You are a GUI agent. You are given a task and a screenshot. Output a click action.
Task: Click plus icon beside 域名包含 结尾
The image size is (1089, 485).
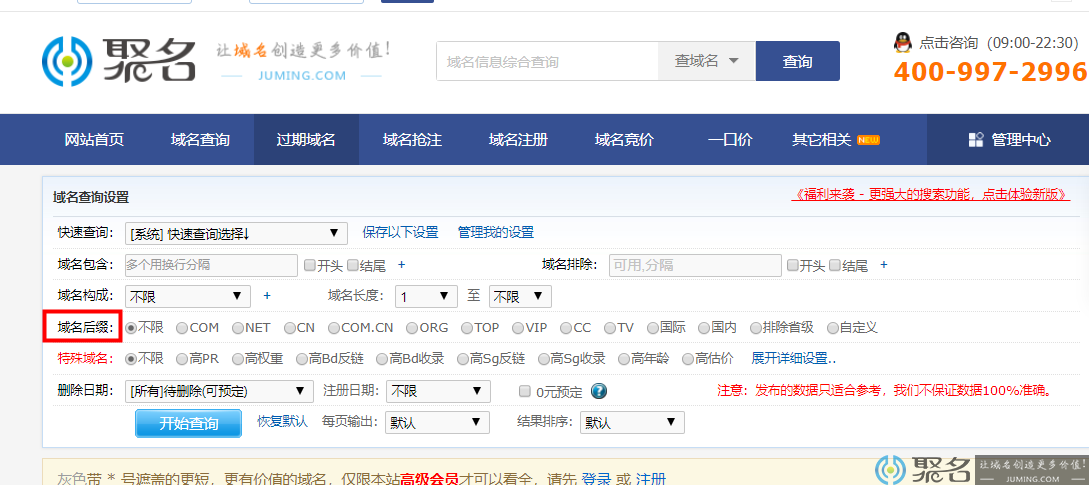coord(401,265)
